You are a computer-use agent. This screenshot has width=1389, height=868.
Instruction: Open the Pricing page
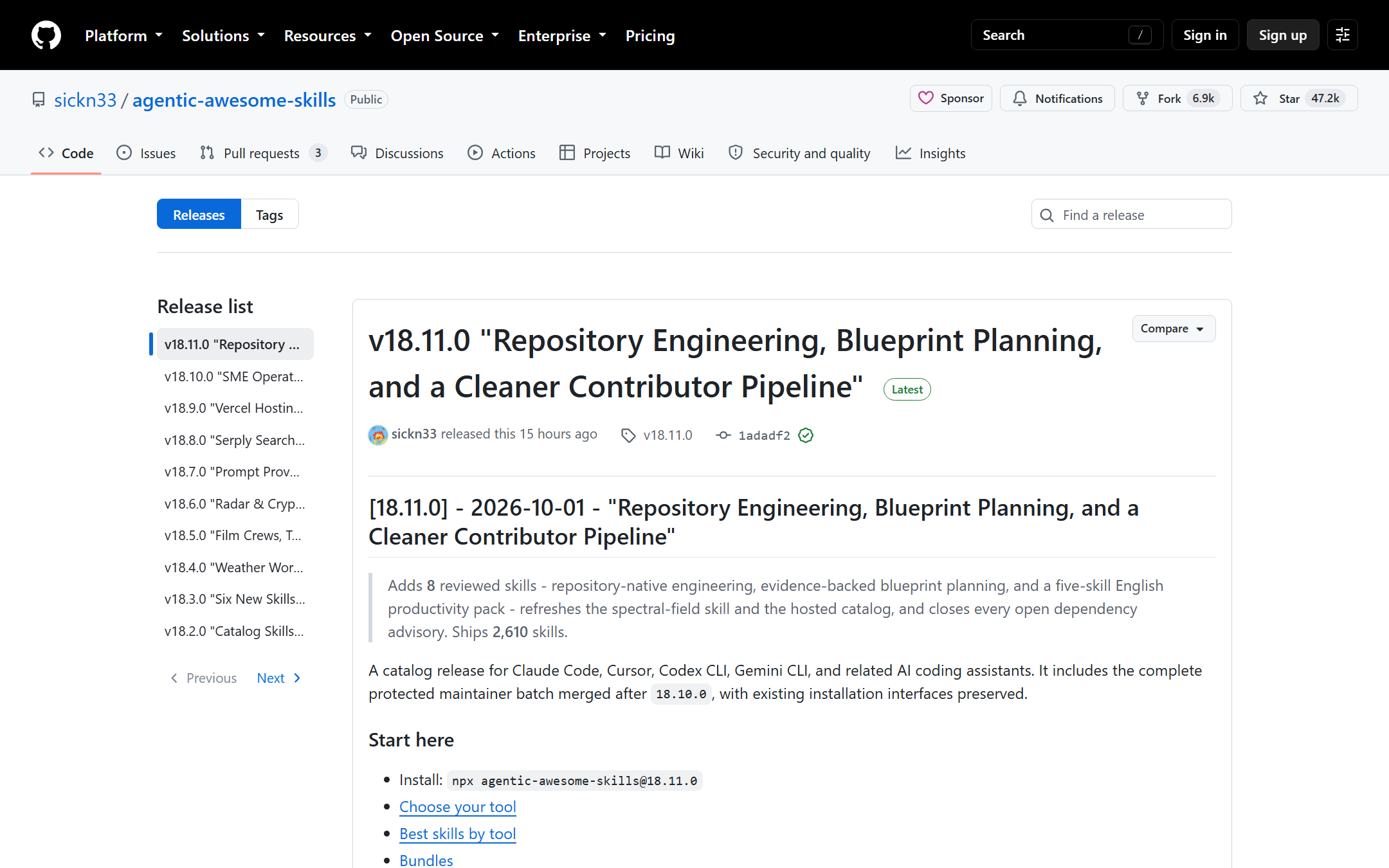[x=650, y=35]
